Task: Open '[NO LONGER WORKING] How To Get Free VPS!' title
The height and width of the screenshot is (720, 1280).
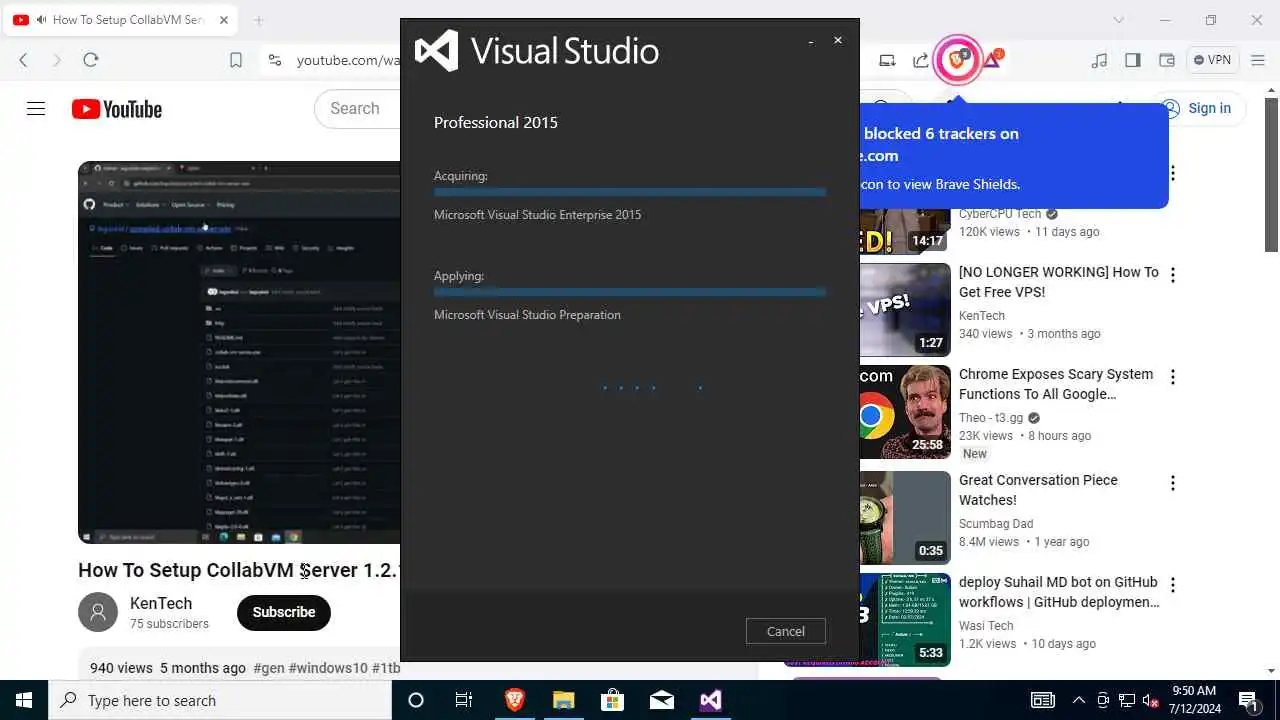Action: [x=1059, y=282]
